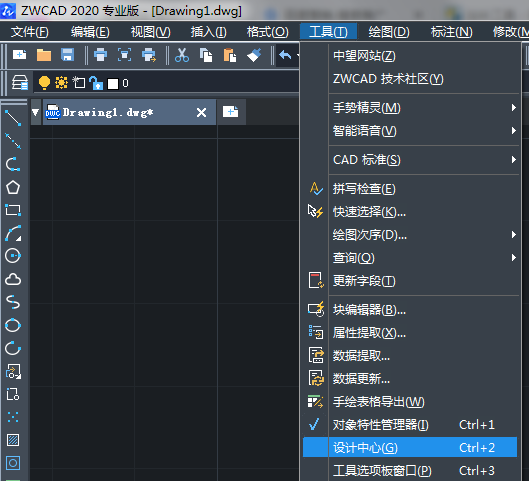The image size is (529, 481).
Task: Select the Elliptical Arc tool
Action: 13,348
